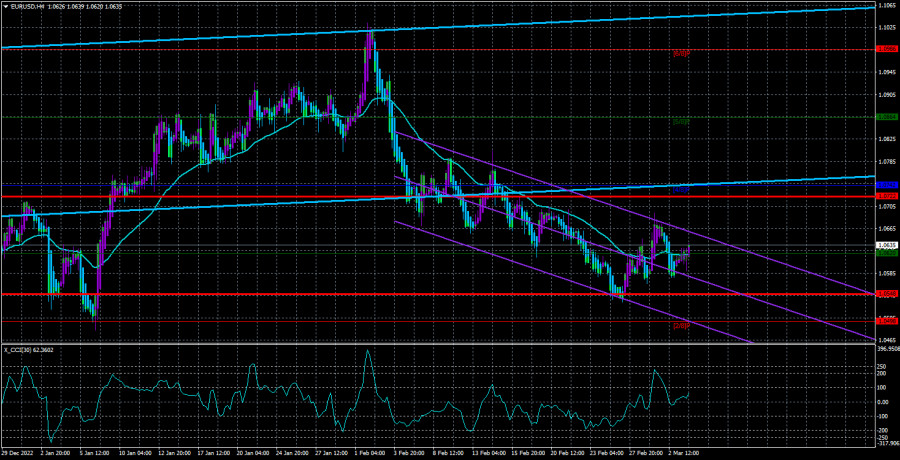The image size is (900, 460).
Task: Click the 8 Feb 12:00 time label
Action: pyautogui.click(x=450, y=453)
